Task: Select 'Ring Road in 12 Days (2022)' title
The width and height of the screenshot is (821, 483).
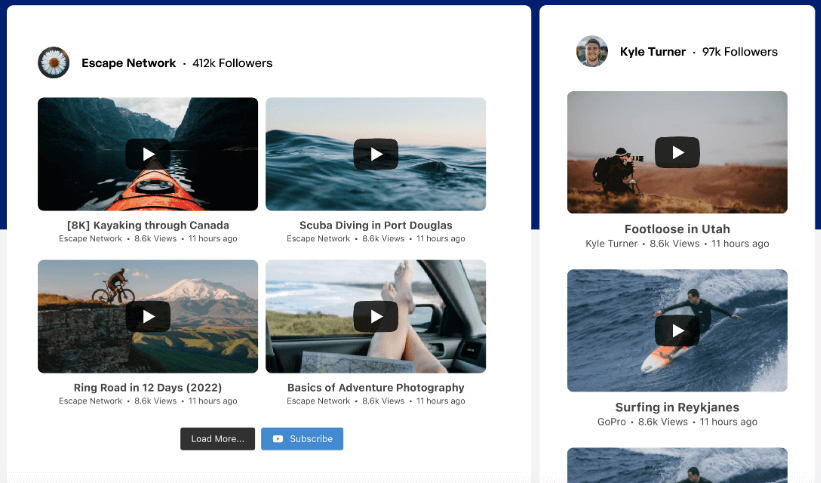Action: click(x=148, y=387)
